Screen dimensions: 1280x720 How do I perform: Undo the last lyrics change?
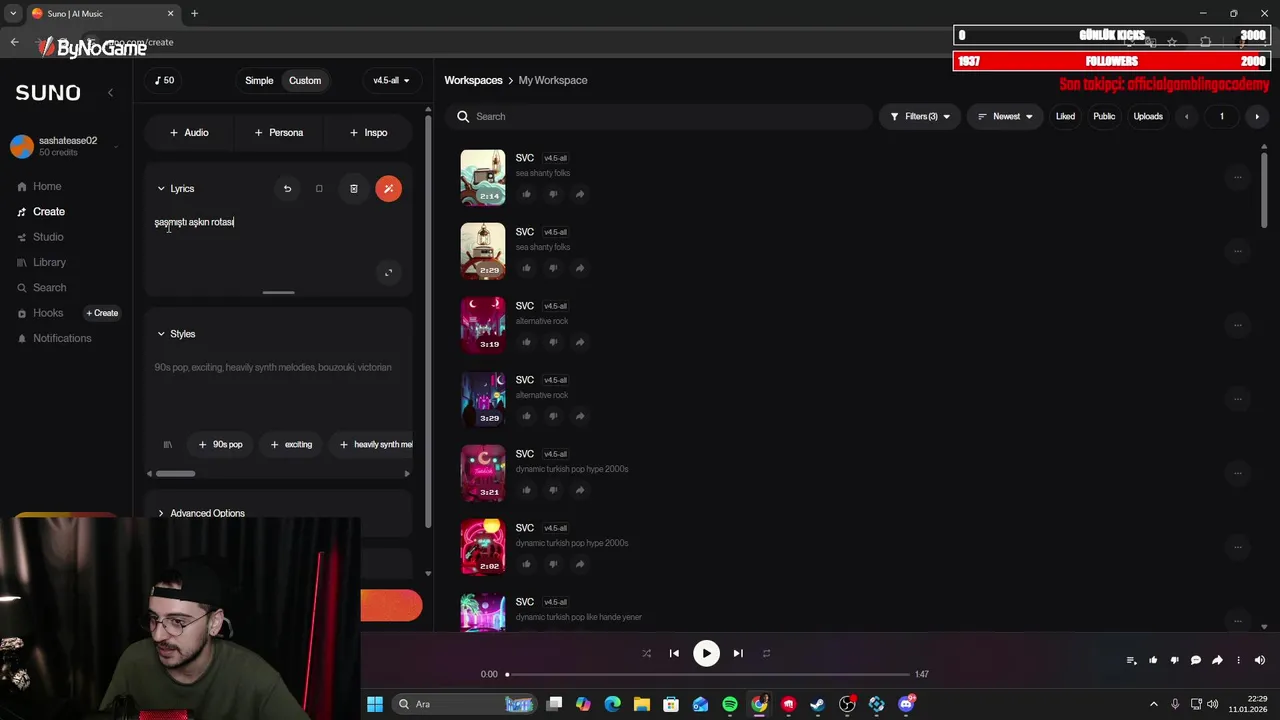click(287, 189)
